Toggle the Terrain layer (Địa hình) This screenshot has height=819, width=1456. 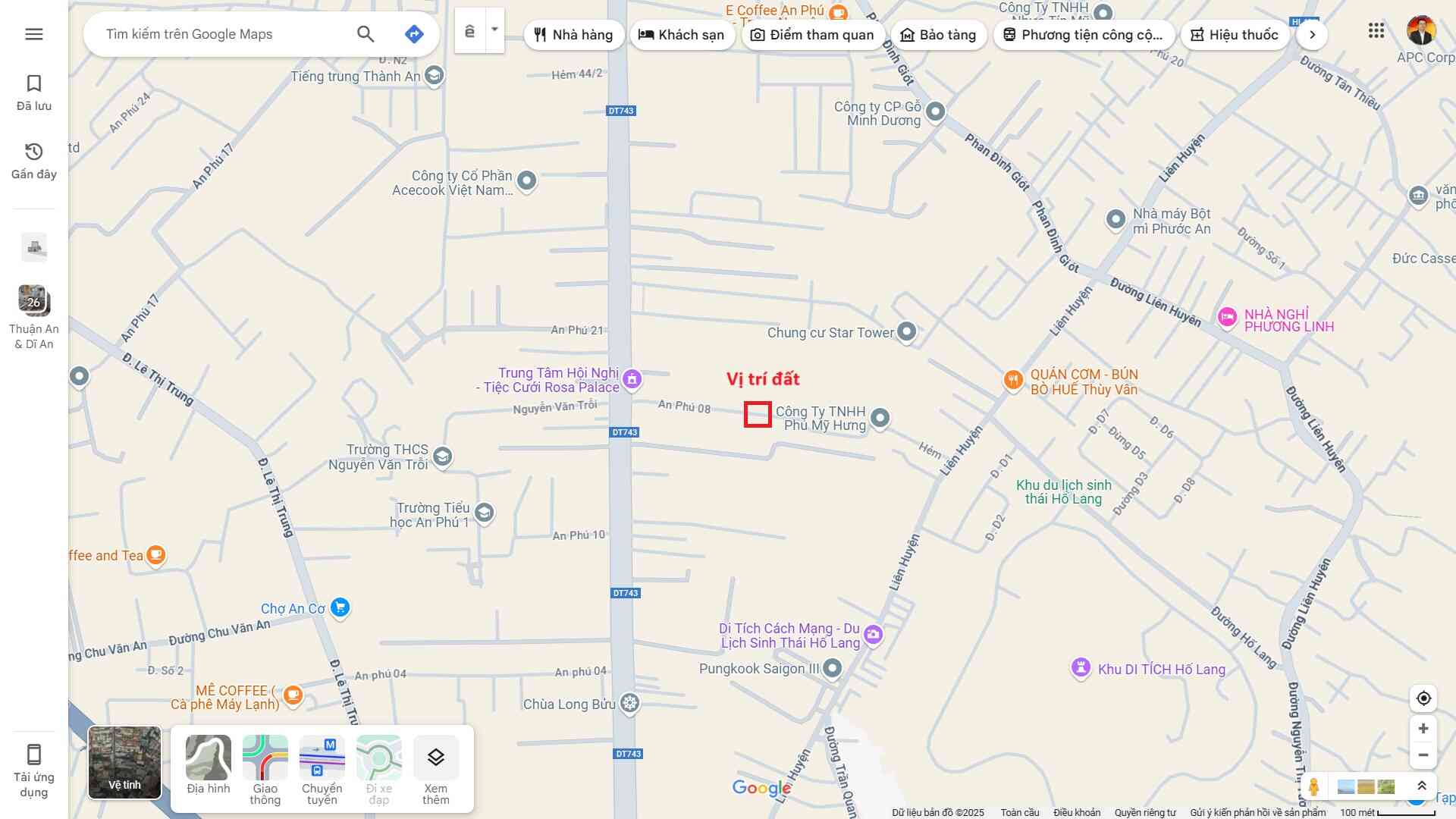[208, 764]
